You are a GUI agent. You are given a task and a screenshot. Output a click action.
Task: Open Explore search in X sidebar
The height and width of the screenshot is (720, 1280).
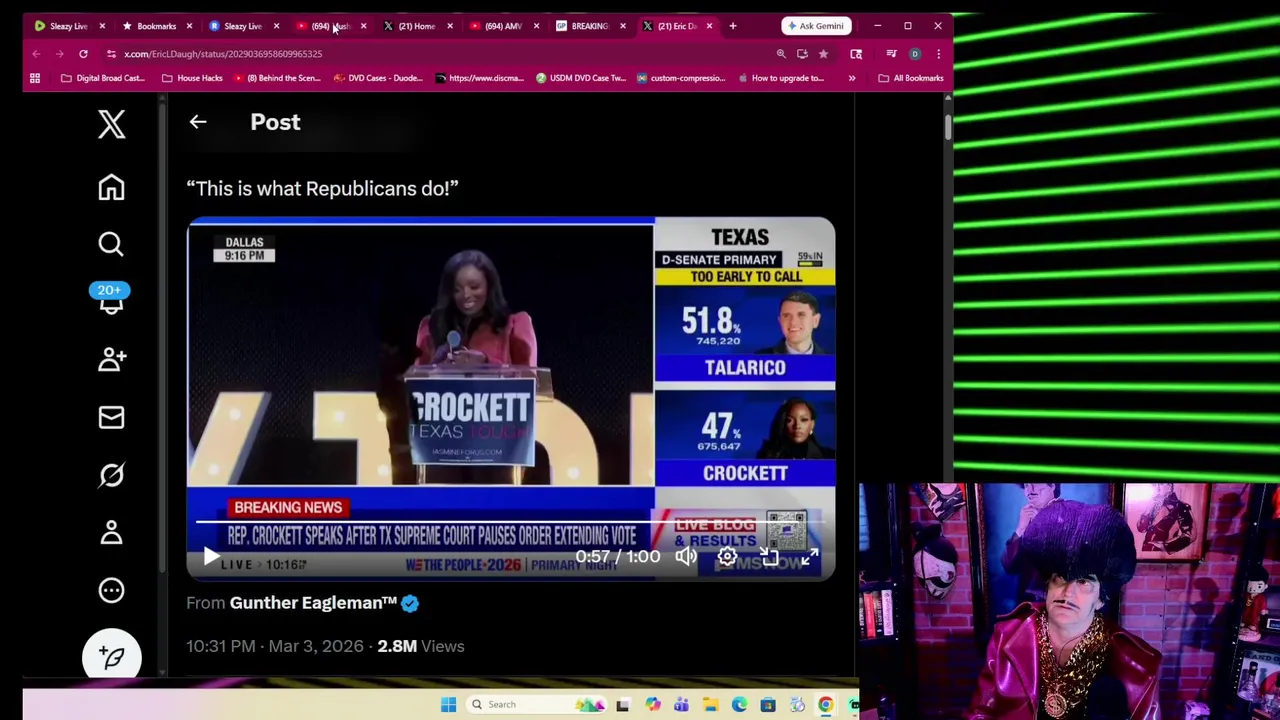pos(111,244)
